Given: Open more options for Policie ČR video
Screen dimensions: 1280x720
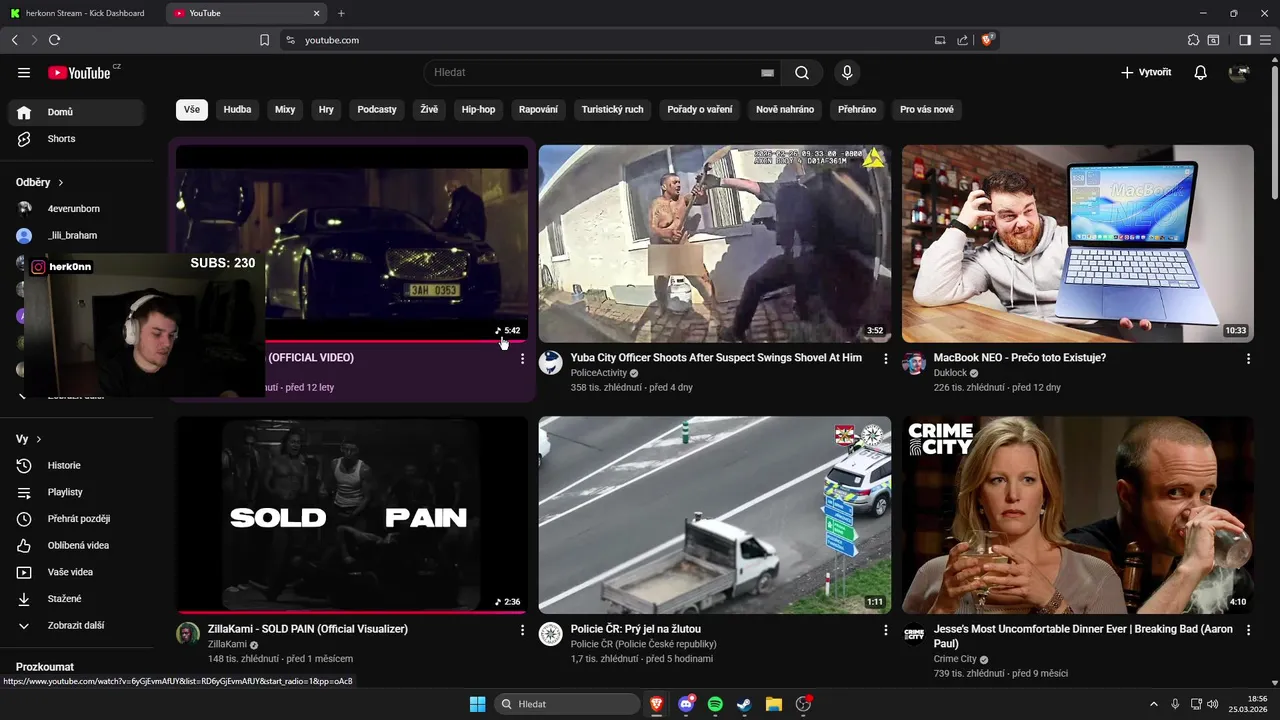Looking at the screenshot, I should coord(885,630).
